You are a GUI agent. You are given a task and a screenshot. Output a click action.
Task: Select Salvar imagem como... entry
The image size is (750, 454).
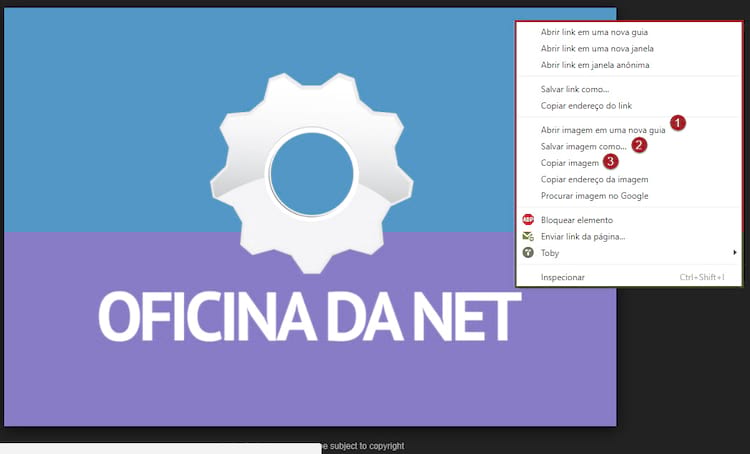tap(582, 146)
